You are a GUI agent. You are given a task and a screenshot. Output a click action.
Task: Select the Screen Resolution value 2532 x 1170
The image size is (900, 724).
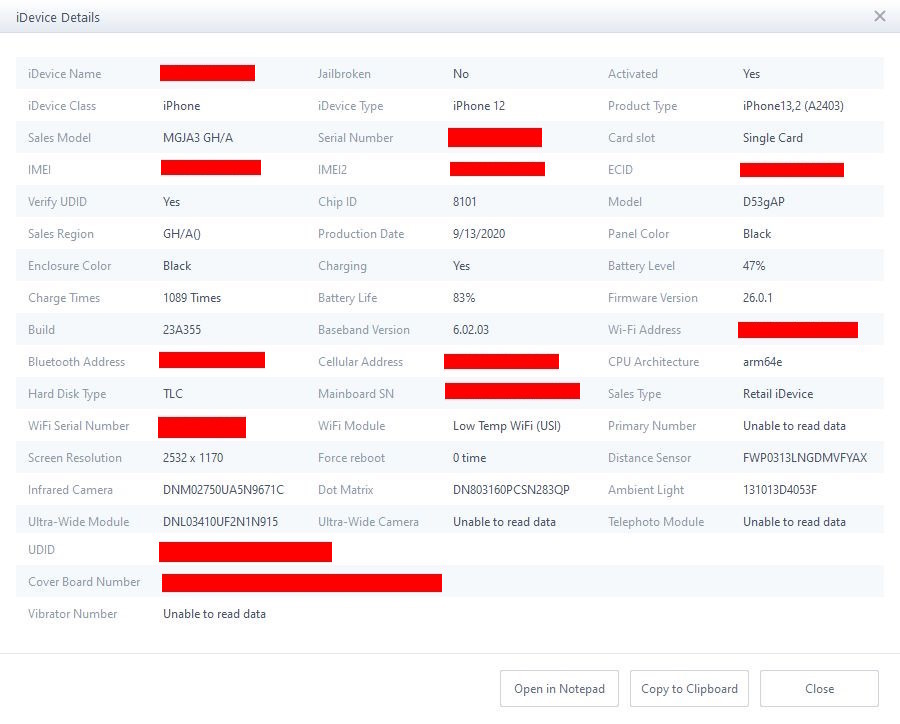193,458
